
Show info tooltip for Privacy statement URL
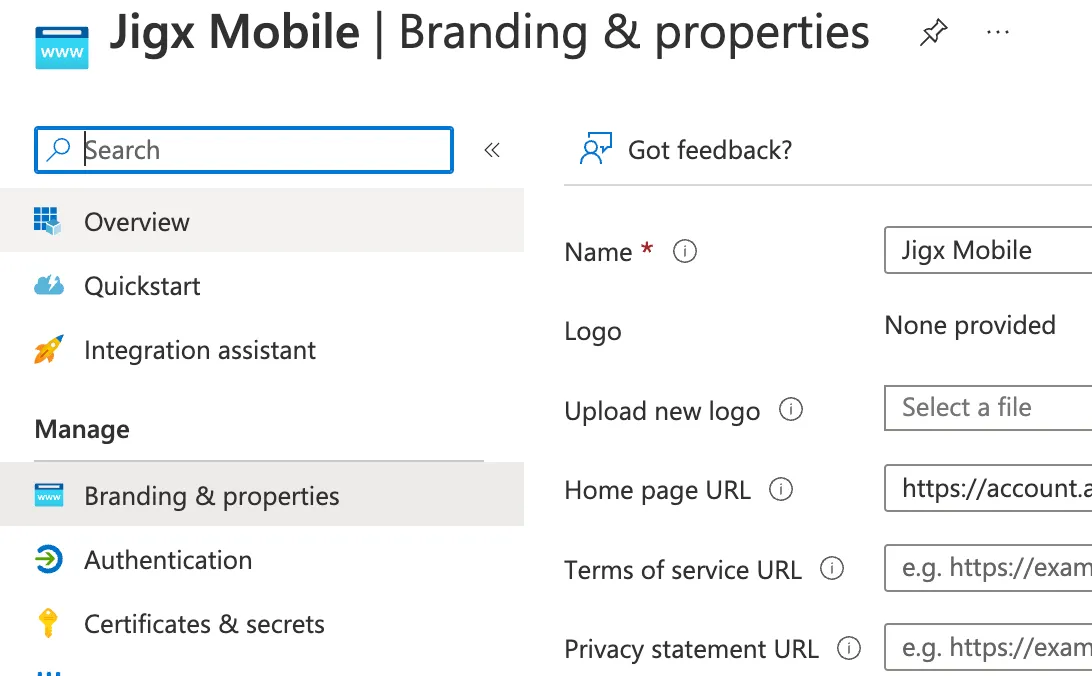pos(848,648)
